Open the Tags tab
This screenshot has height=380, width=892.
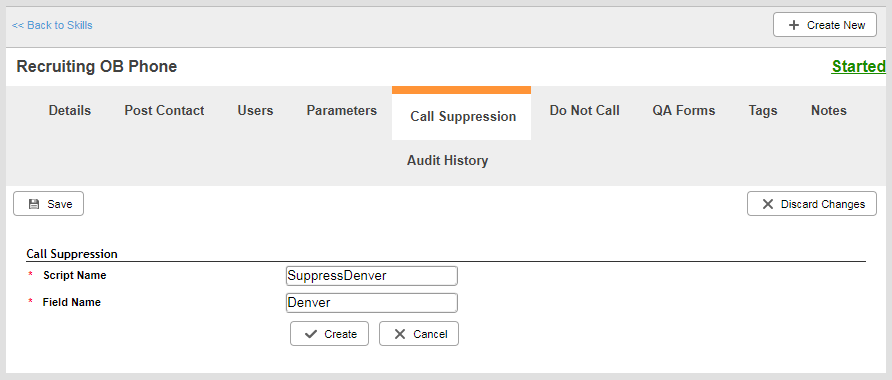pos(763,110)
